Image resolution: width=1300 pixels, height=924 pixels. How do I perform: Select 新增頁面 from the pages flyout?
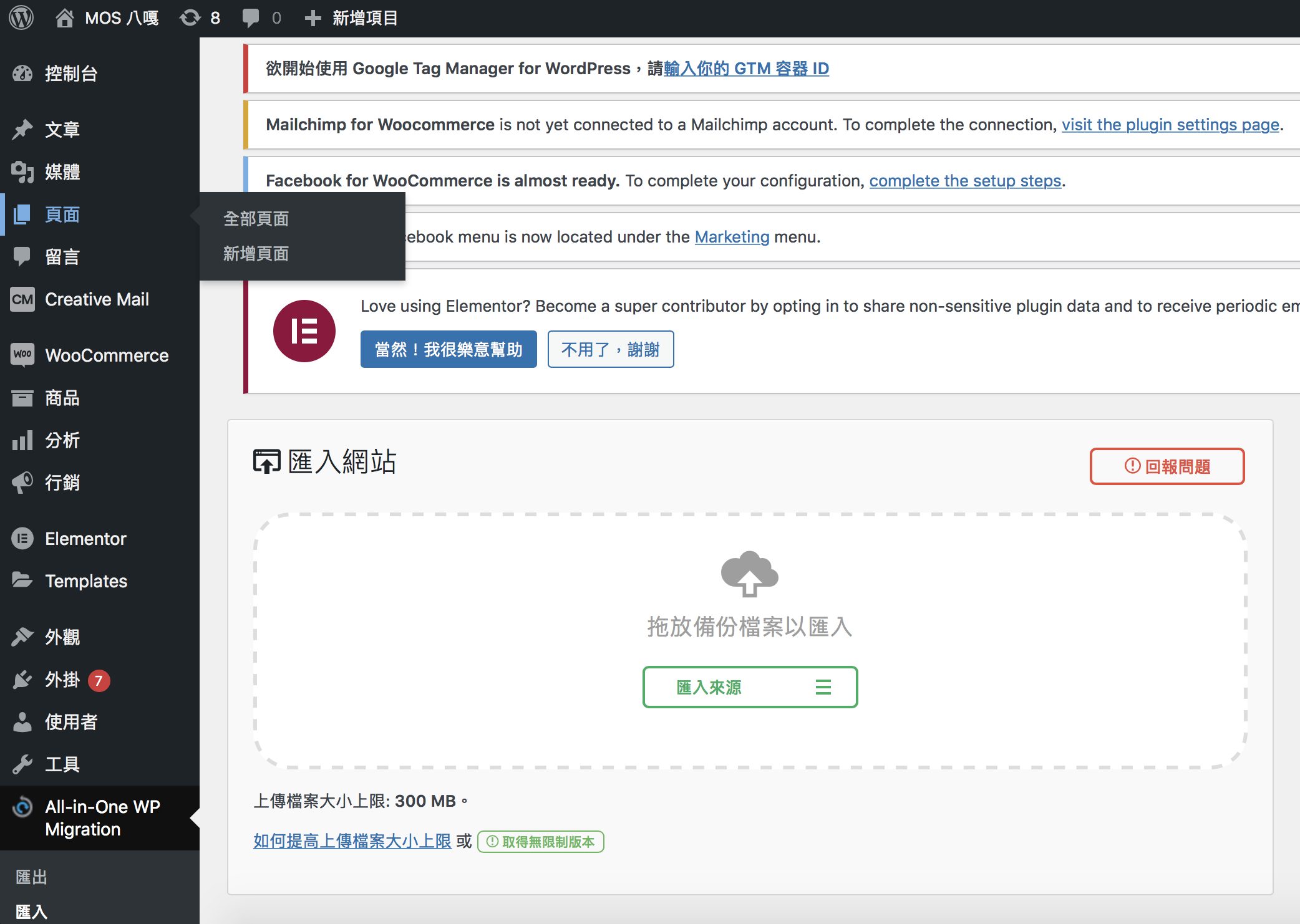click(x=256, y=254)
